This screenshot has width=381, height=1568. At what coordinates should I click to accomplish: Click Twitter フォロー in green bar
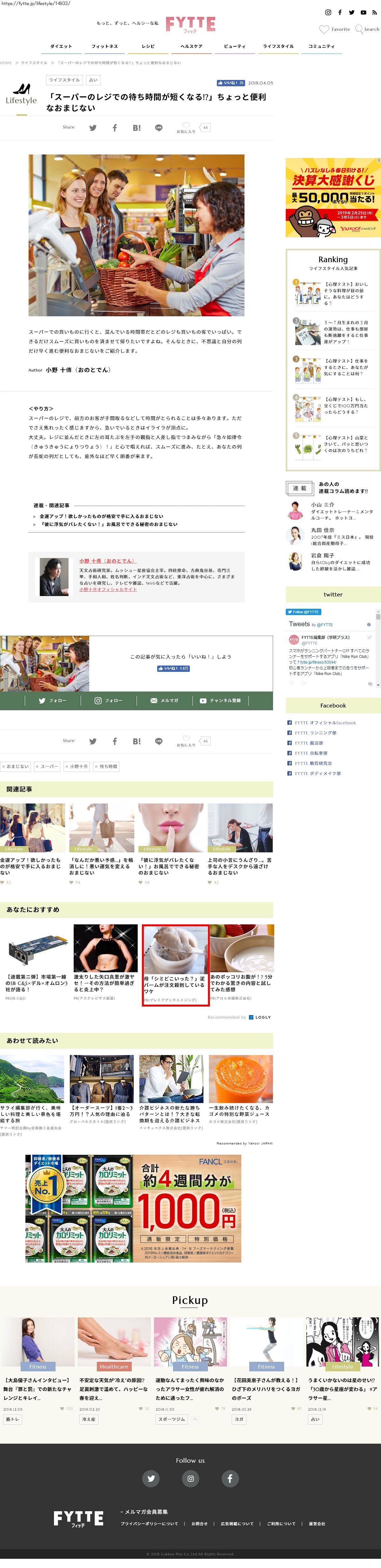point(52,701)
